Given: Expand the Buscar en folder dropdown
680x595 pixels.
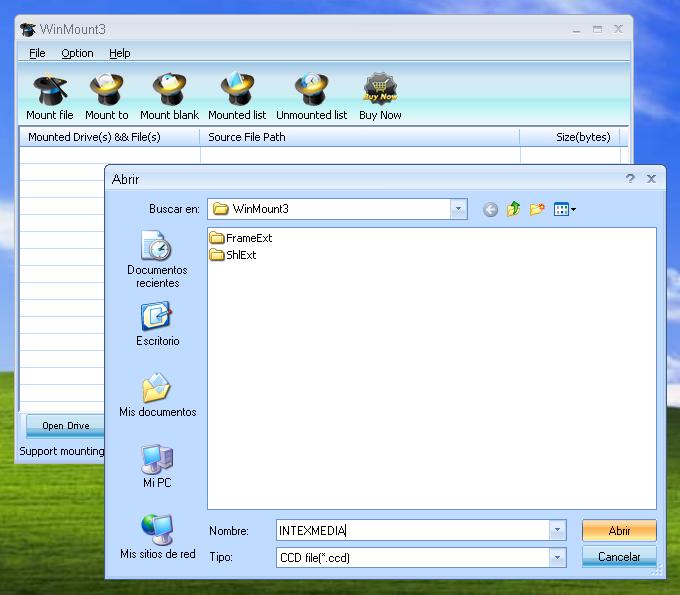Looking at the screenshot, I should click(458, 209).
